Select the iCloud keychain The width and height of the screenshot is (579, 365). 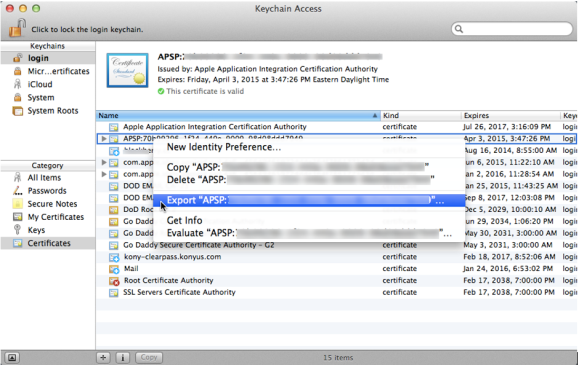48,84
